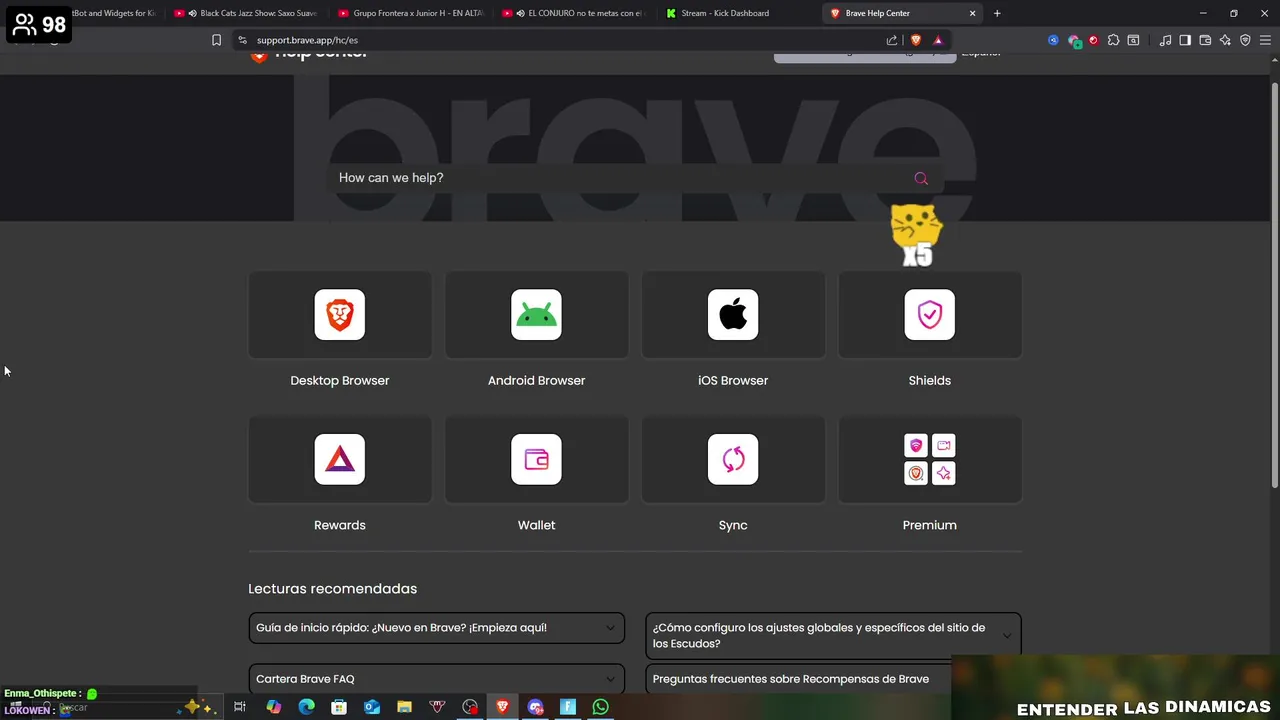Click the Shields label
Viewport: 1280px width, 720px height.
point(930,380)
